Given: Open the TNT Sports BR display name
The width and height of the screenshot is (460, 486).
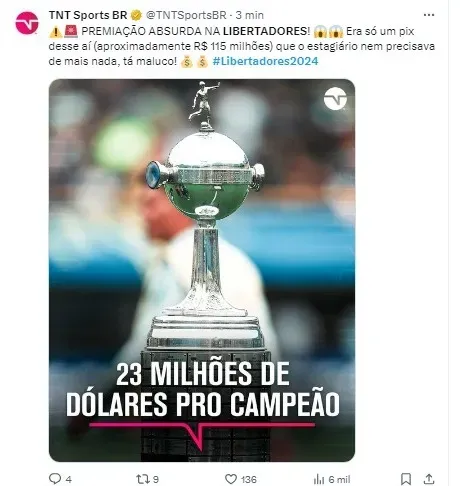Looking at the screenshot, I should pos(88,15).
